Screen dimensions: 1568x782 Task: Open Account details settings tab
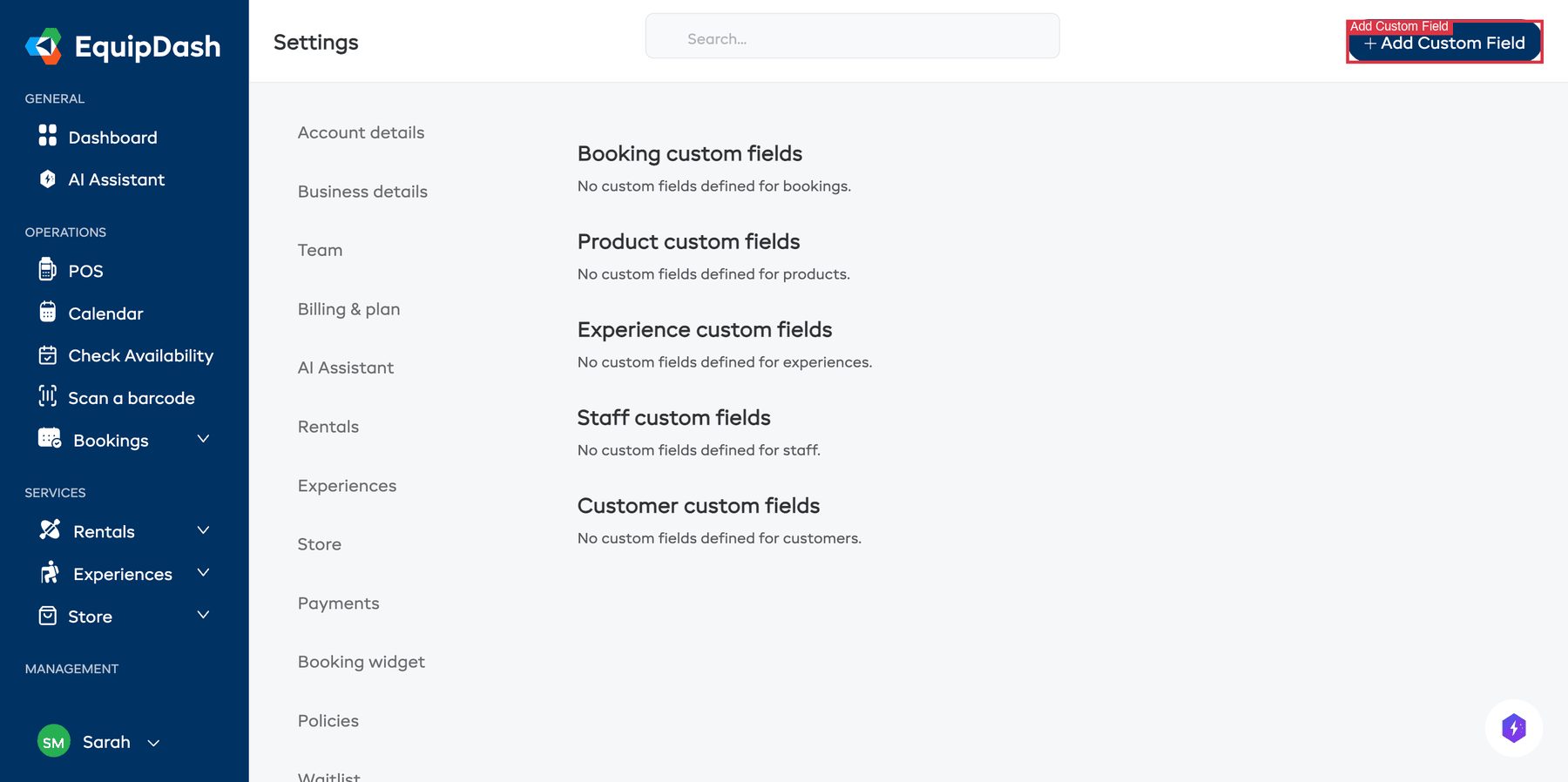coord(362,132)
